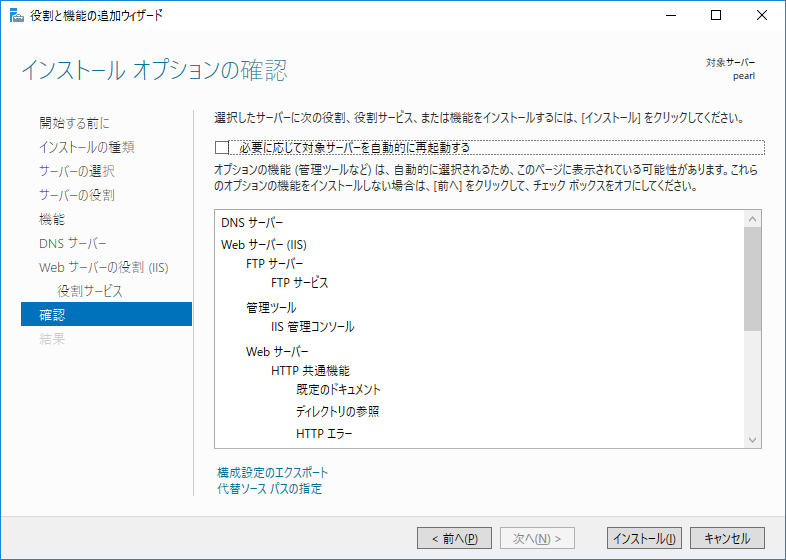Select Web サーバー (IIS) in the list

(x=264, y=245)
